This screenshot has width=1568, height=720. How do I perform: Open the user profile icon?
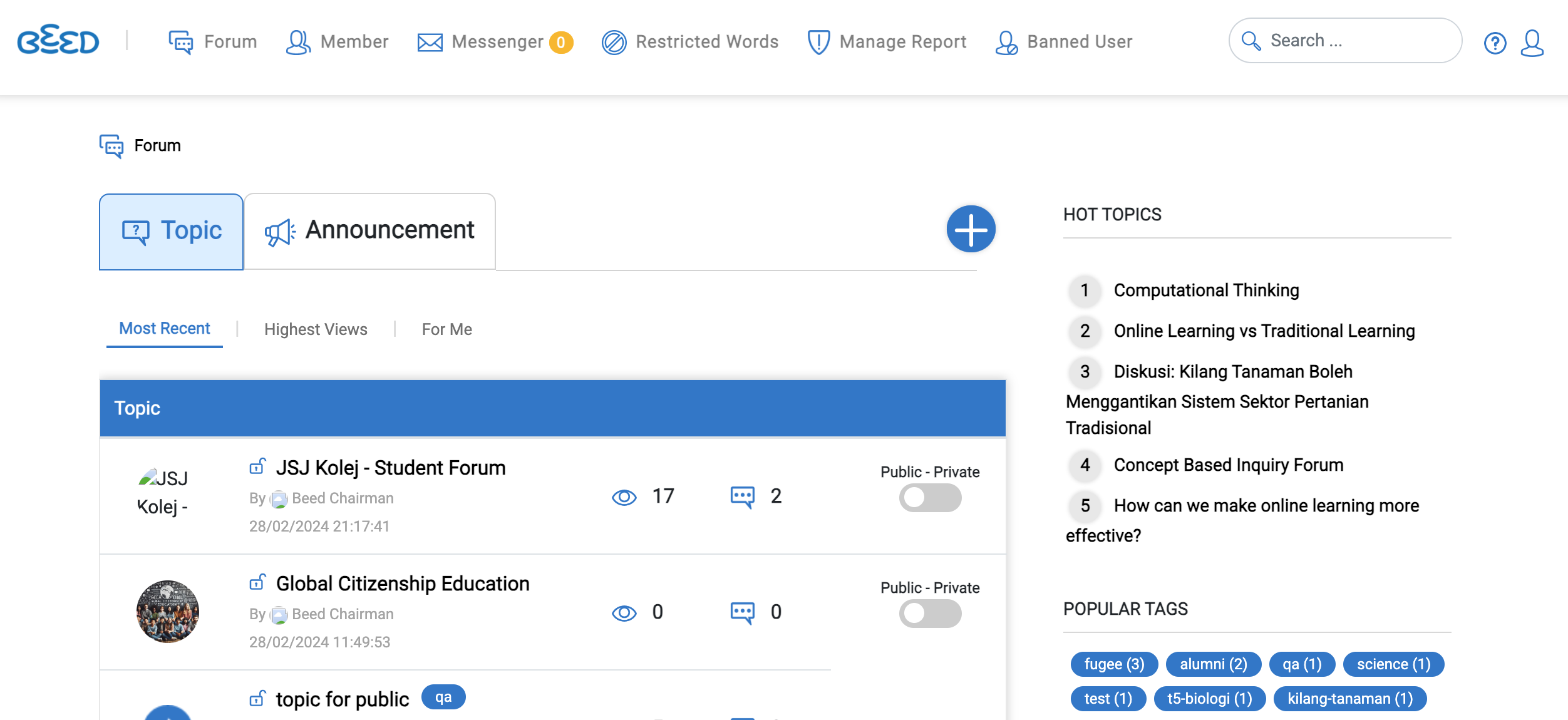1532,43
